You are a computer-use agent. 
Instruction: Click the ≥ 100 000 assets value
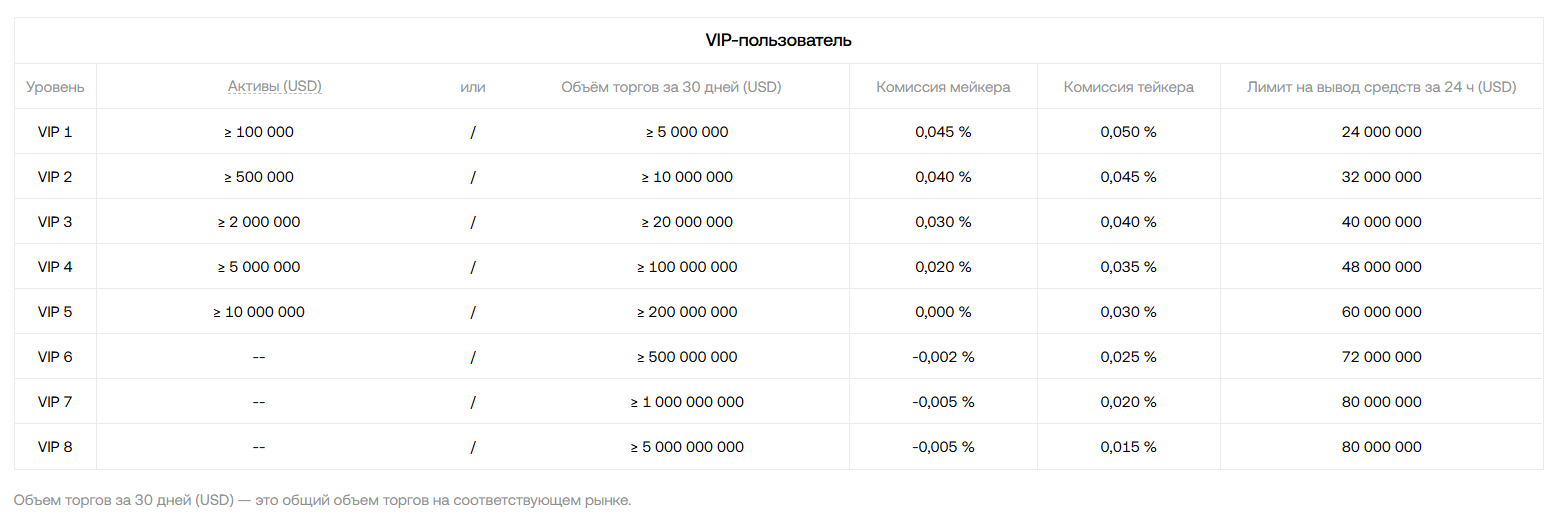point(259,132)
